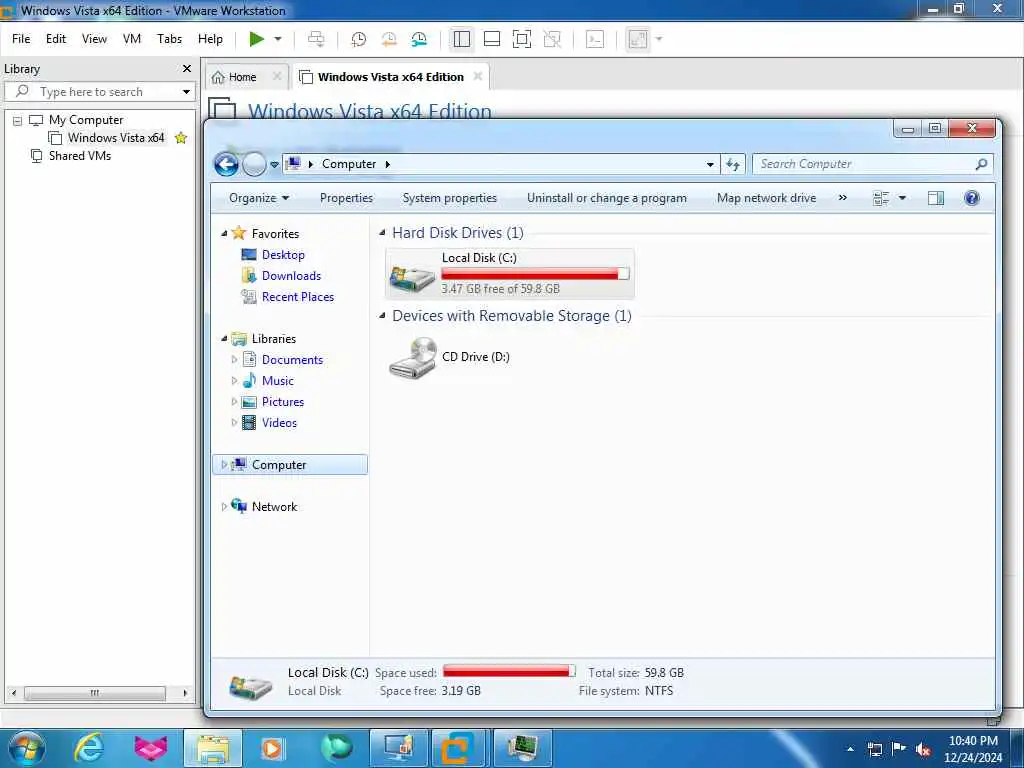Screen dimensions: 1024x768
Task: Close the Windows Vista x64 Edition tab
Action: [478, 76]
